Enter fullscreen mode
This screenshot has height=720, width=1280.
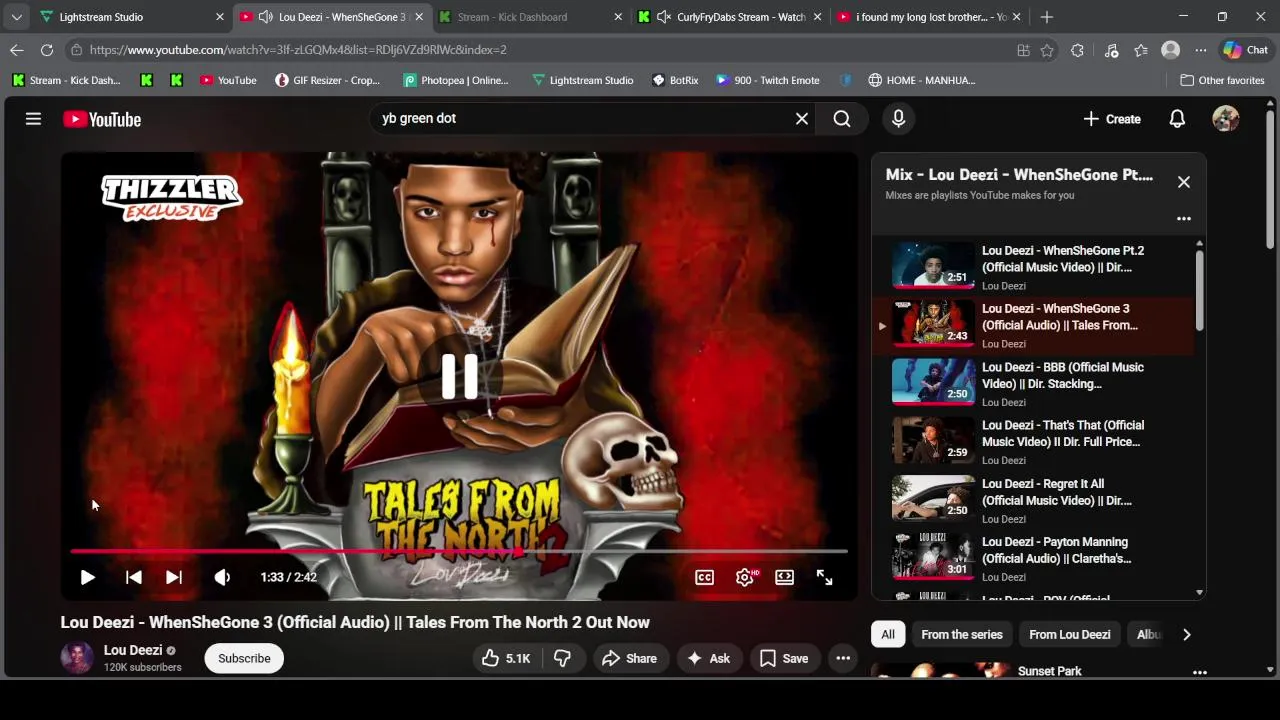824,577
